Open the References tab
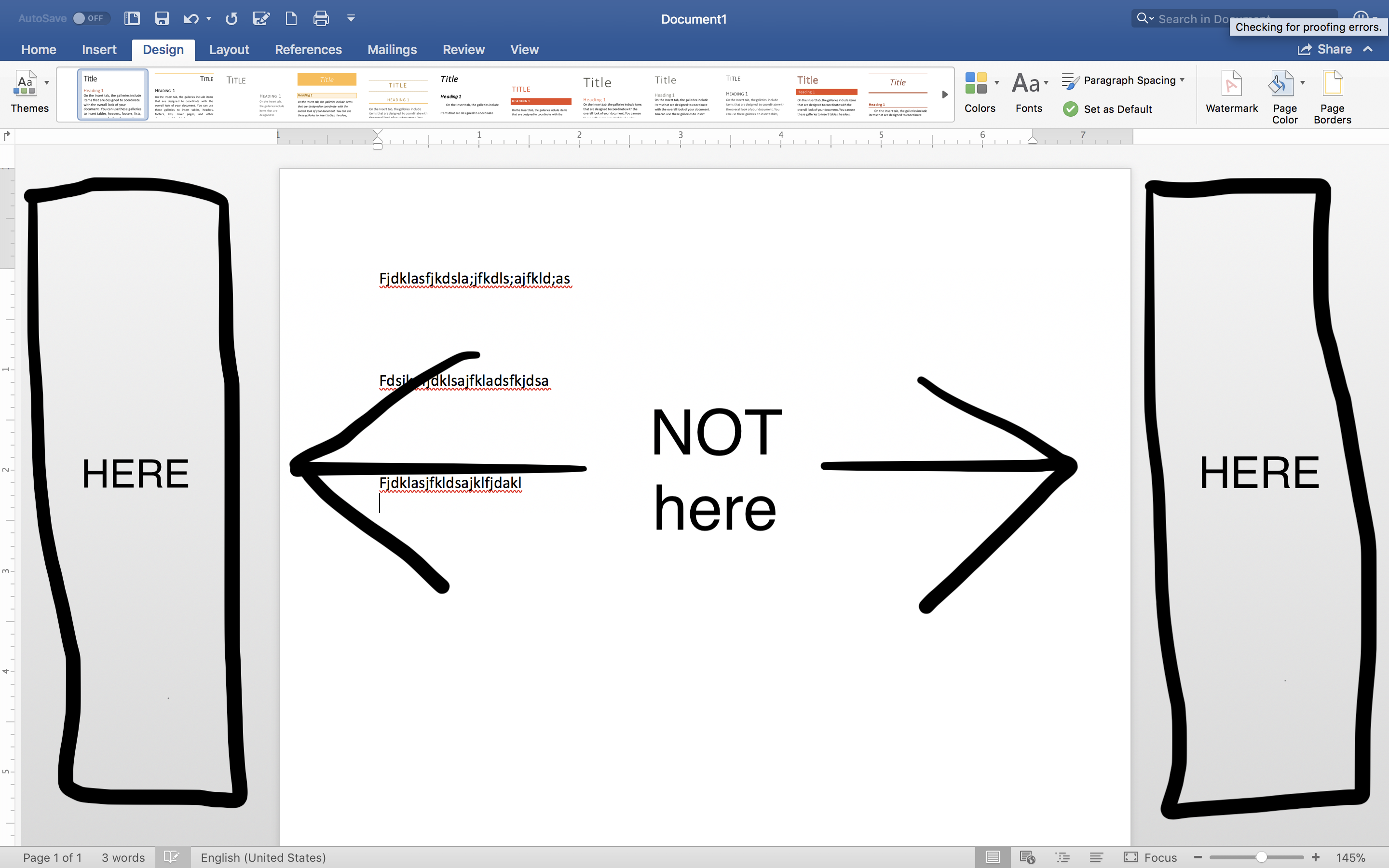The image size is (1389, 868). pos(308,49)
